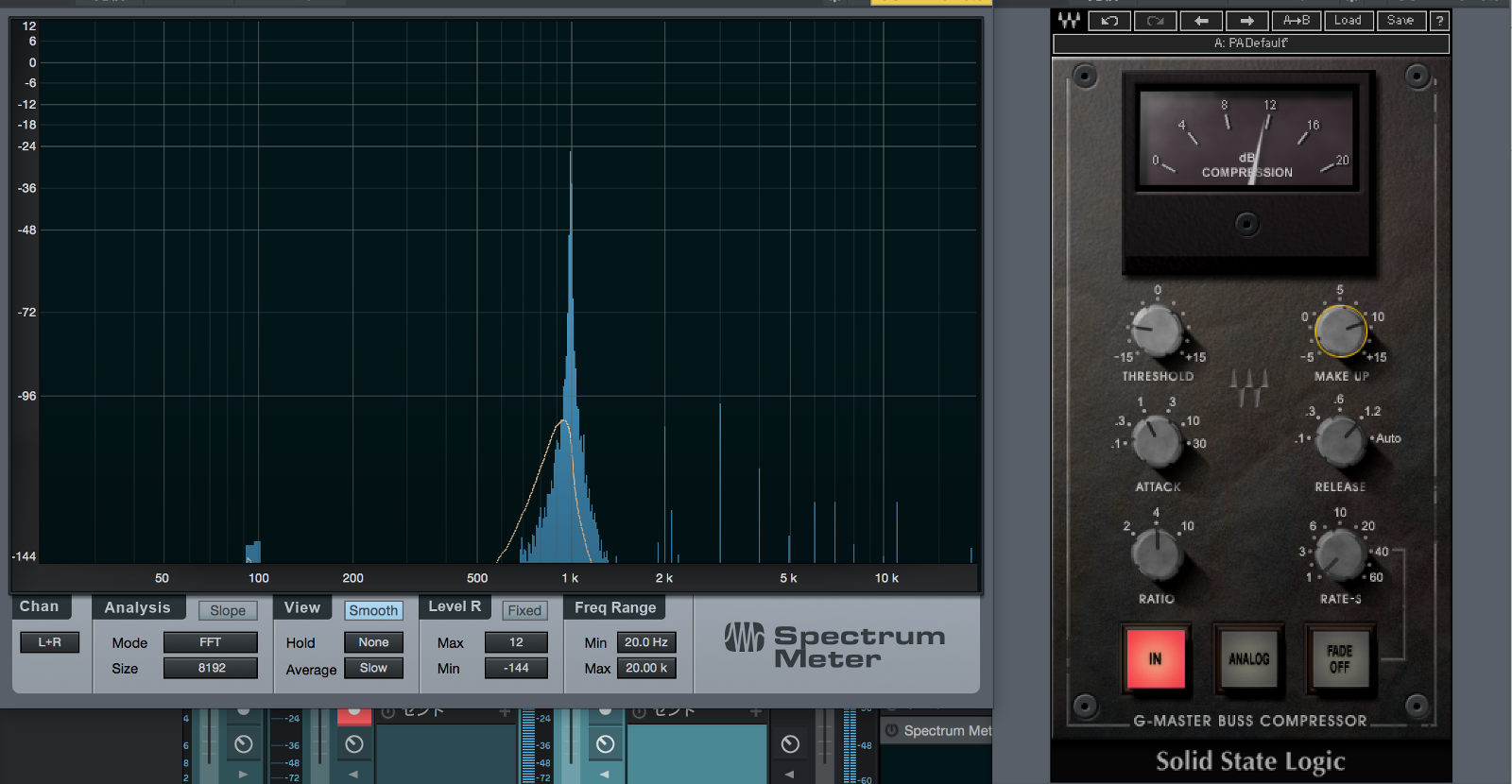The image size is (1512, 784).
Task: Click the 'G-MASTER BUSS COMPRESSOR' label
Action: [x=1250, y=721]
